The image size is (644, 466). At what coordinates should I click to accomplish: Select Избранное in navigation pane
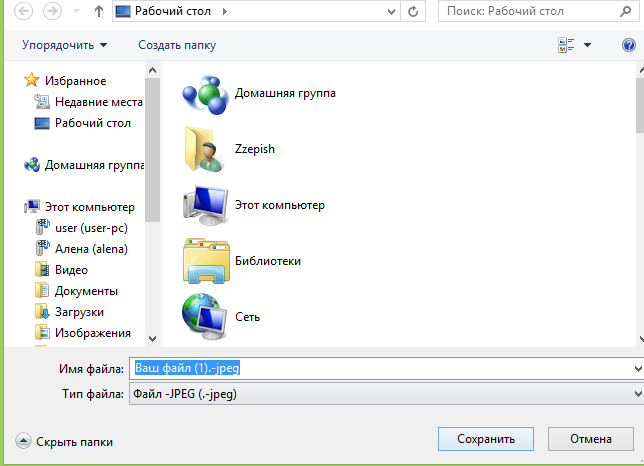76,81
